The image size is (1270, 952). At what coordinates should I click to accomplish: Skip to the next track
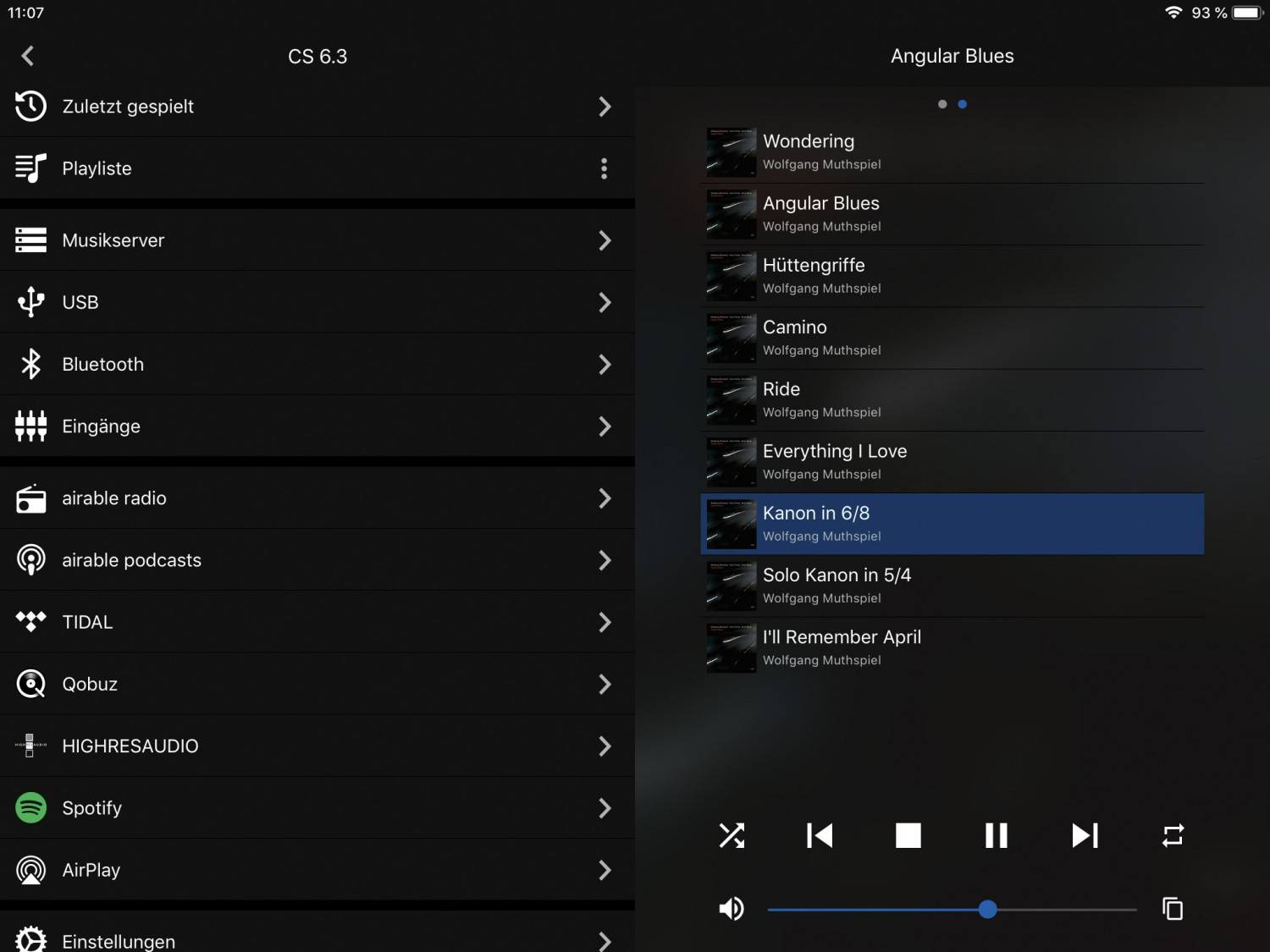pos(1085,835)
